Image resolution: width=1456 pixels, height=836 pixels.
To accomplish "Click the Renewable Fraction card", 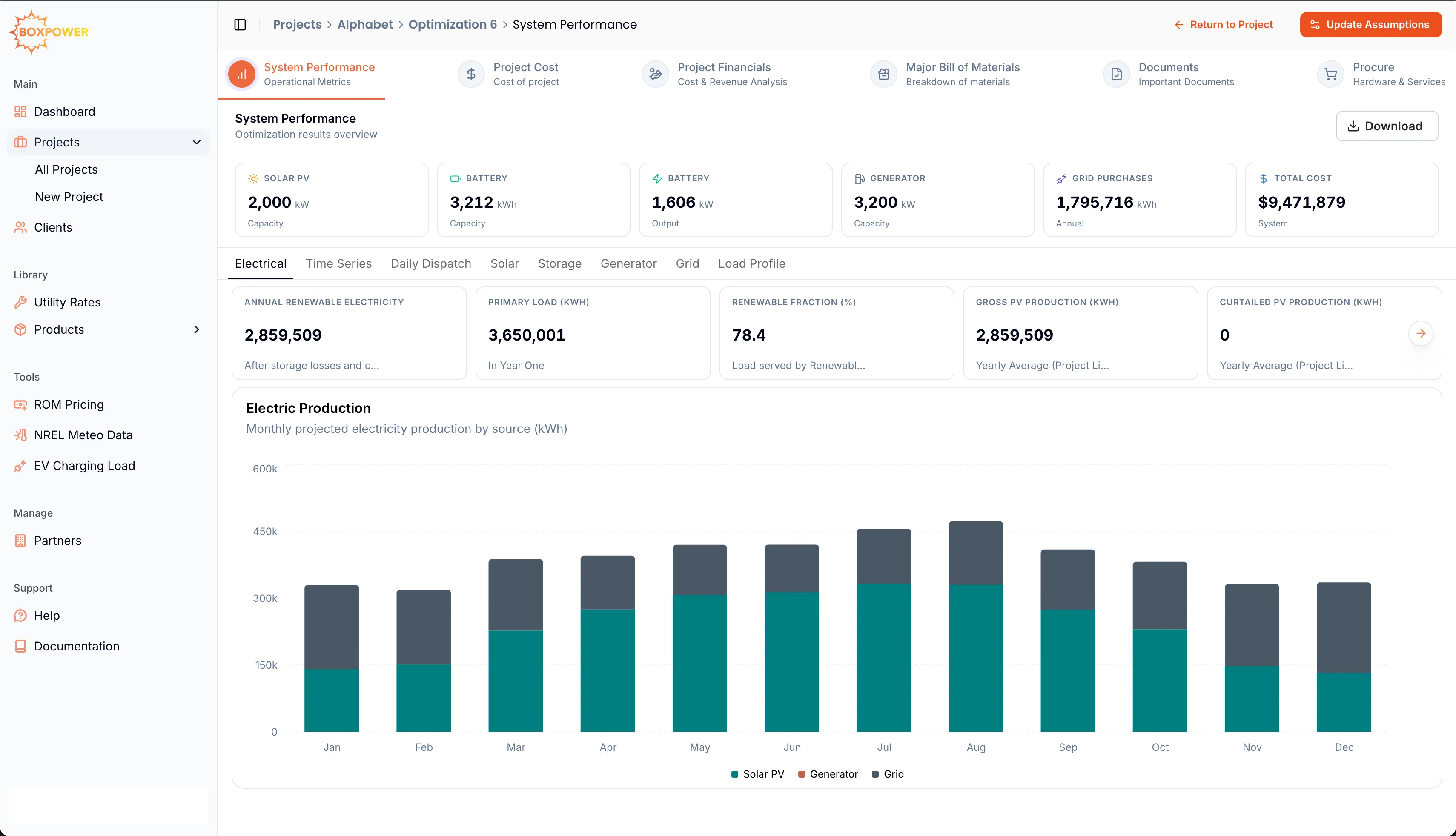I will click(837, 334).
